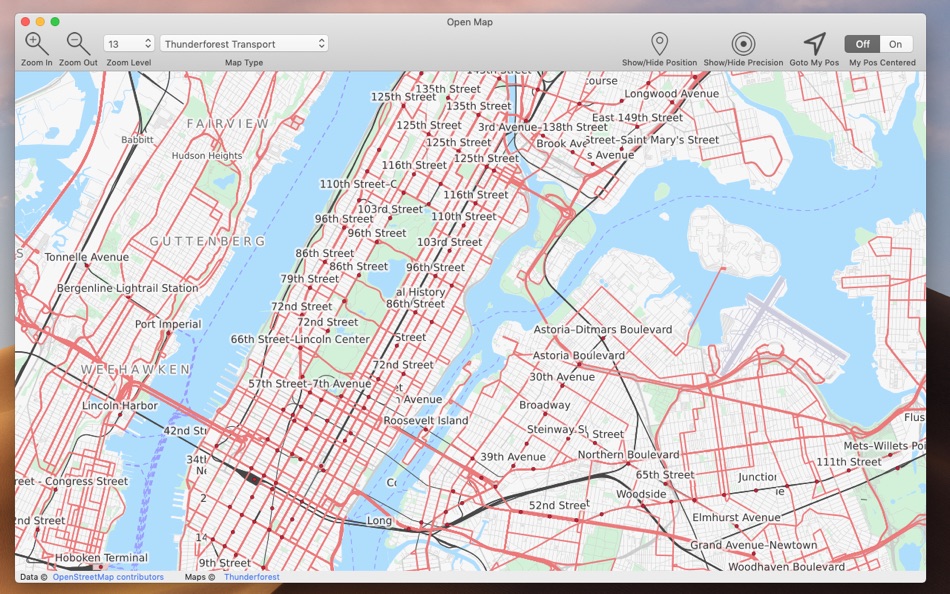Click the 52nd Street label

click(x=558, y=506)
